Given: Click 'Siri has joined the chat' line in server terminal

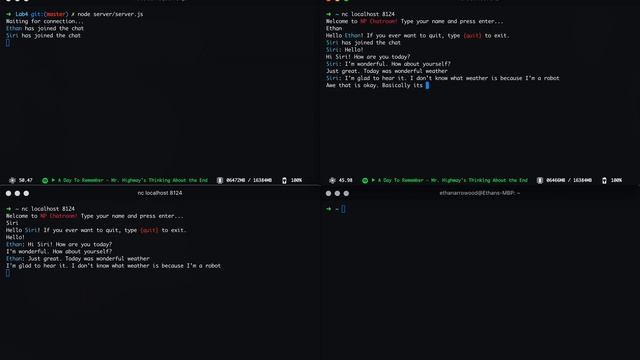Looking at the screenshot, I should point(43,36).
